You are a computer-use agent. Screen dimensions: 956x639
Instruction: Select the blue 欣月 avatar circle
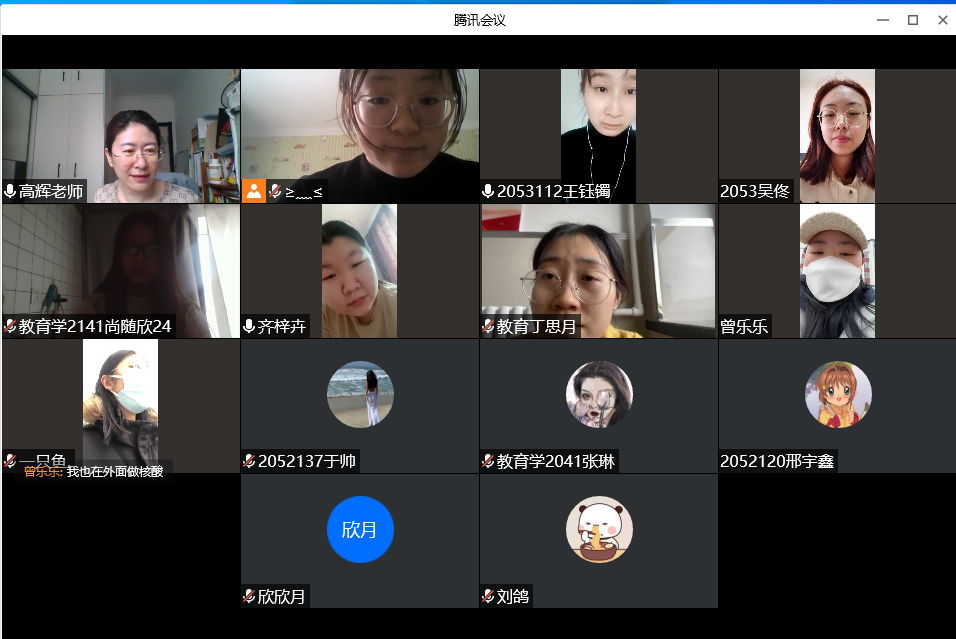360,529
